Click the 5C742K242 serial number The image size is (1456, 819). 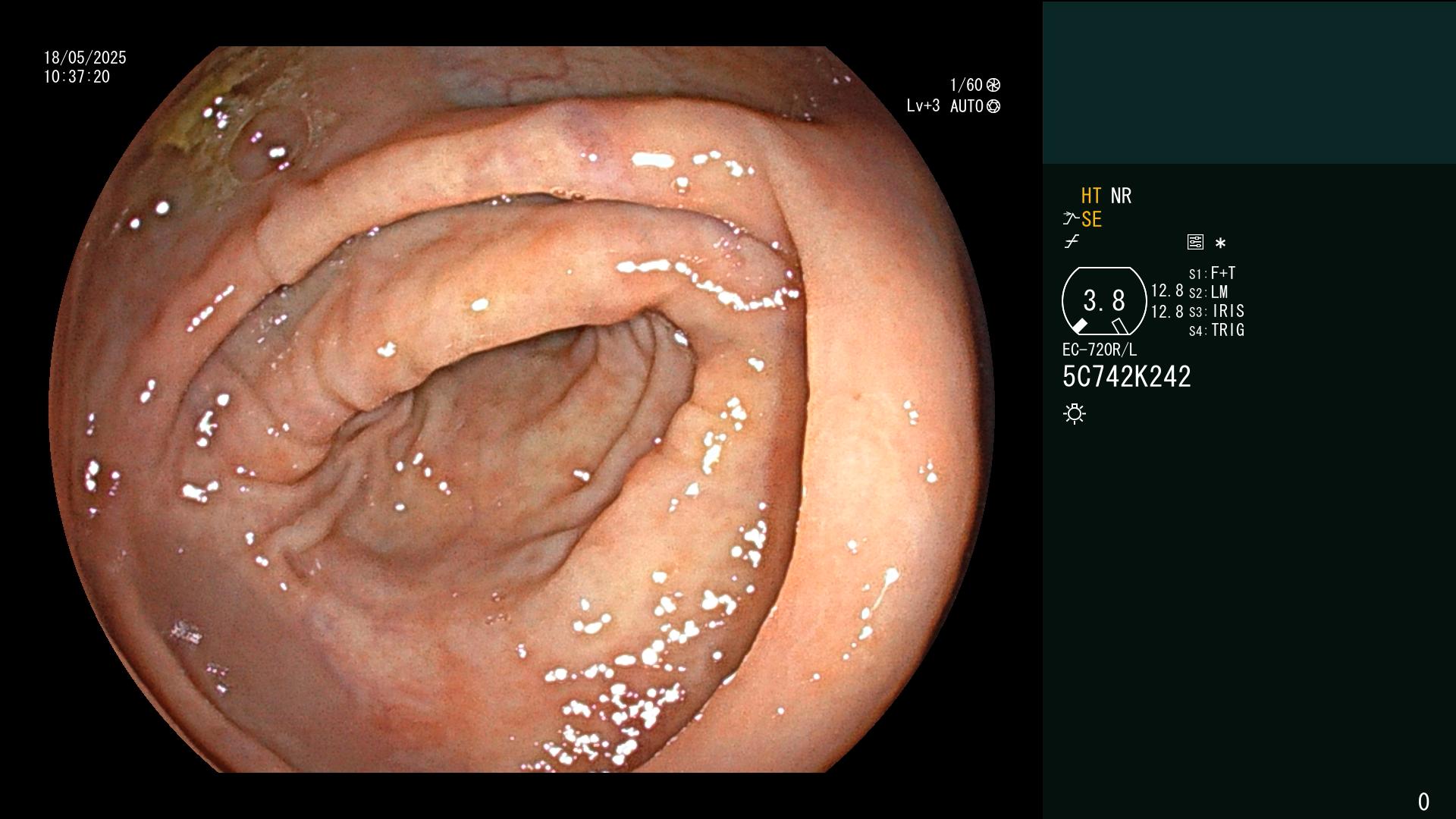click(1127, 377)
